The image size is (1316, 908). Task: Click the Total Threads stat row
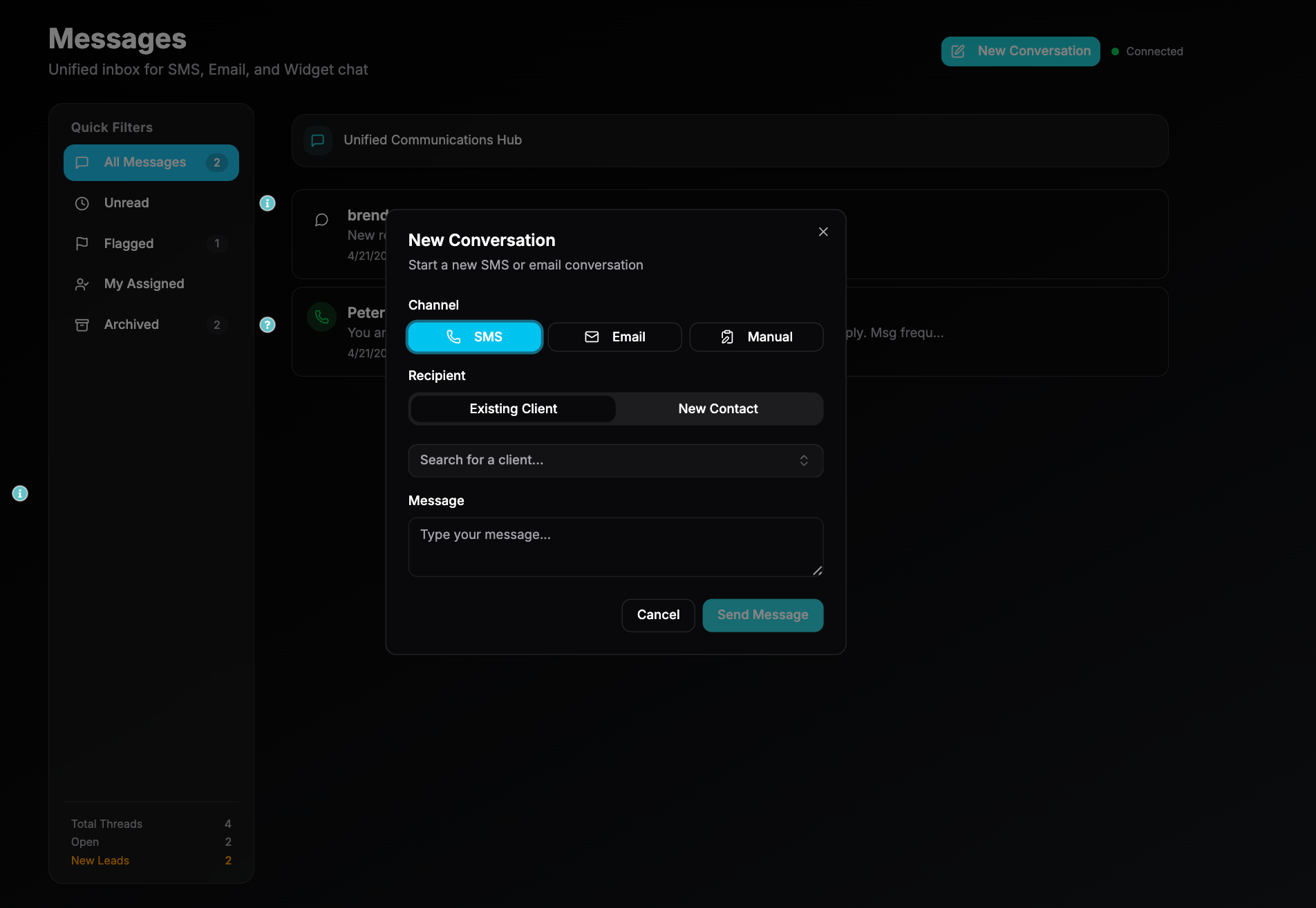(x=151, y=824)
